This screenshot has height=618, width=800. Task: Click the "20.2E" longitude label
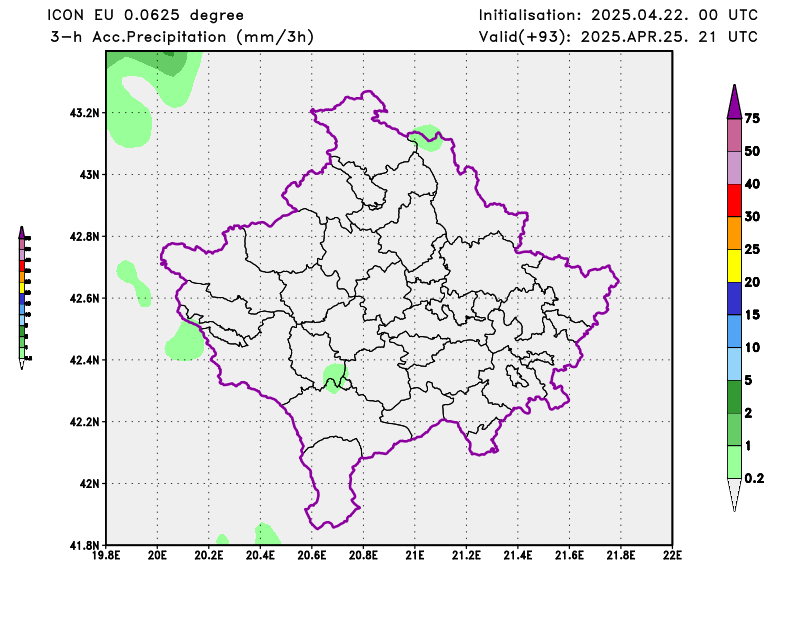click(209, 555)
